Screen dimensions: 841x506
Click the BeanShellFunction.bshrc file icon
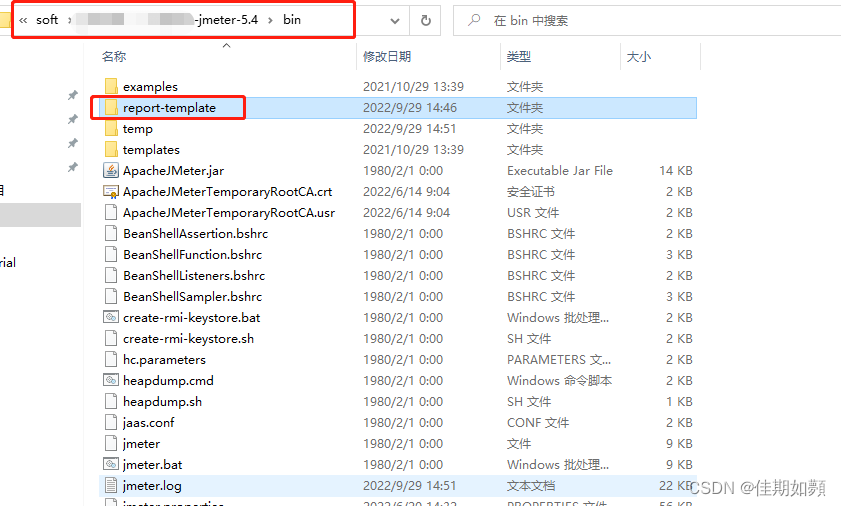pos(110,254)
